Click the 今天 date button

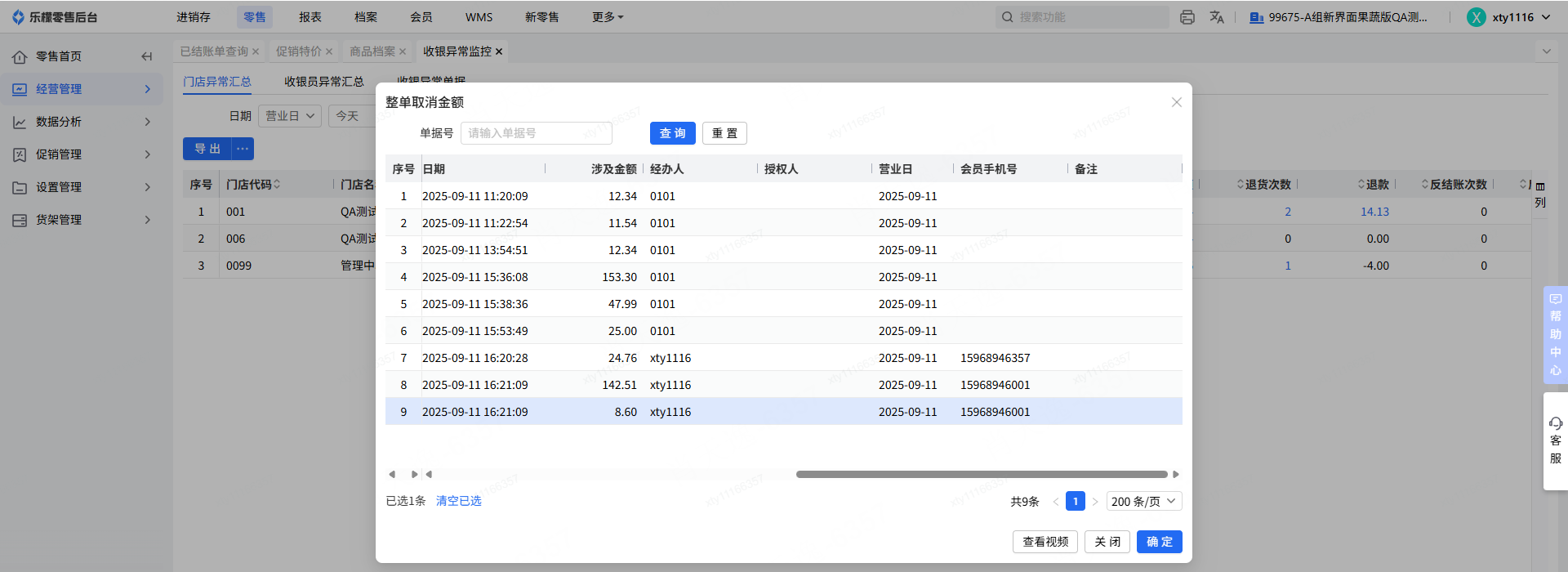tap(347, 116)
